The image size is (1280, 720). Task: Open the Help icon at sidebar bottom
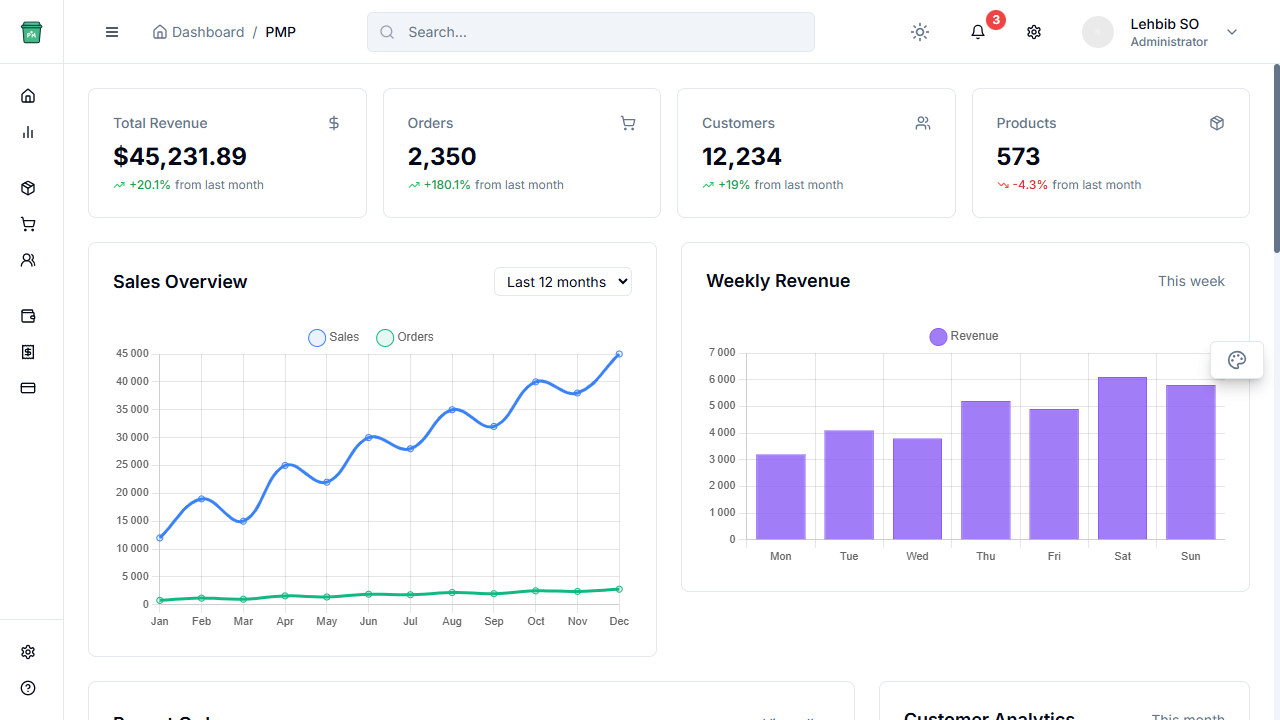28,688
